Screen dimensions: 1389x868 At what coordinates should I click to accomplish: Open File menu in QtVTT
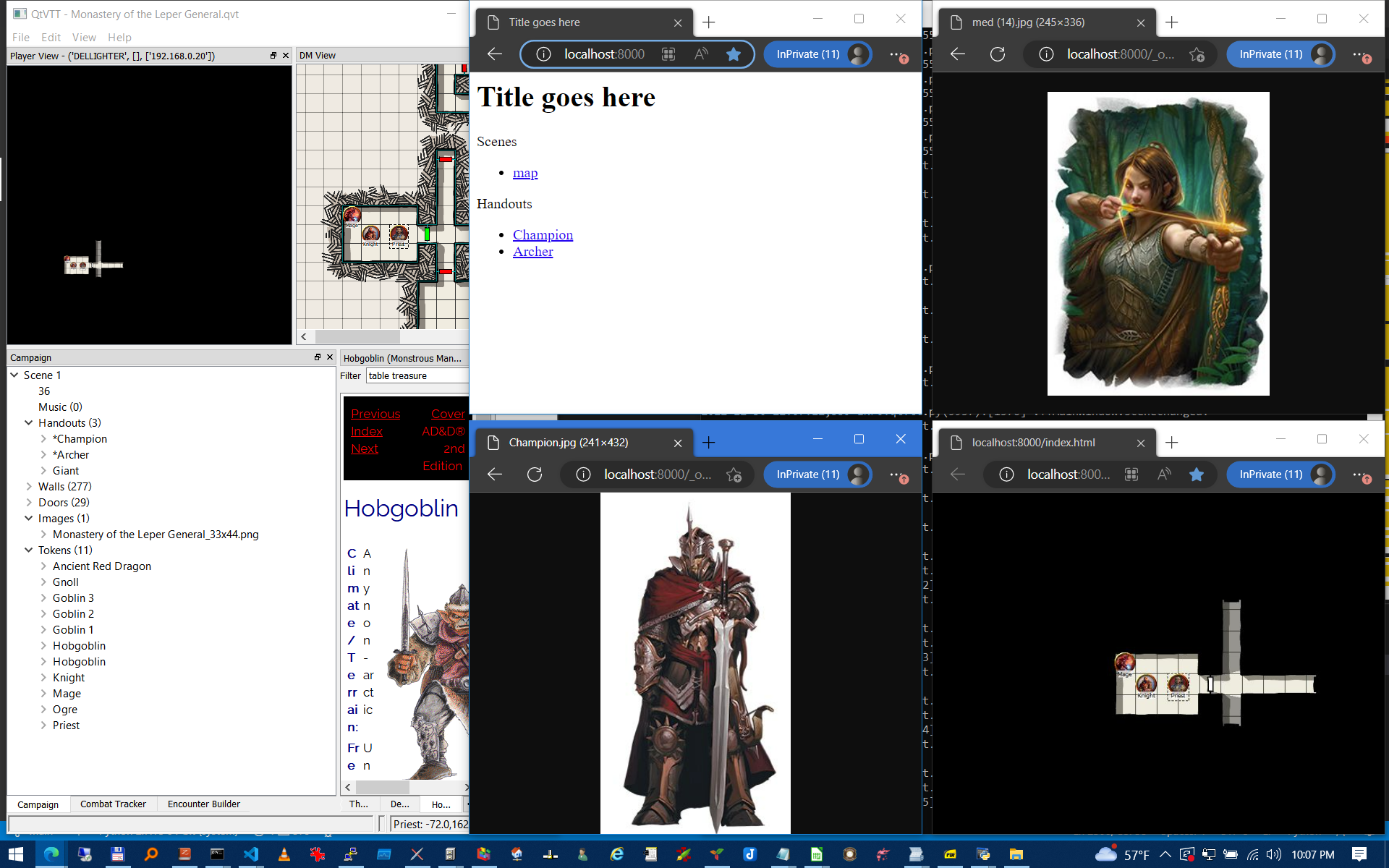(21, 37)
